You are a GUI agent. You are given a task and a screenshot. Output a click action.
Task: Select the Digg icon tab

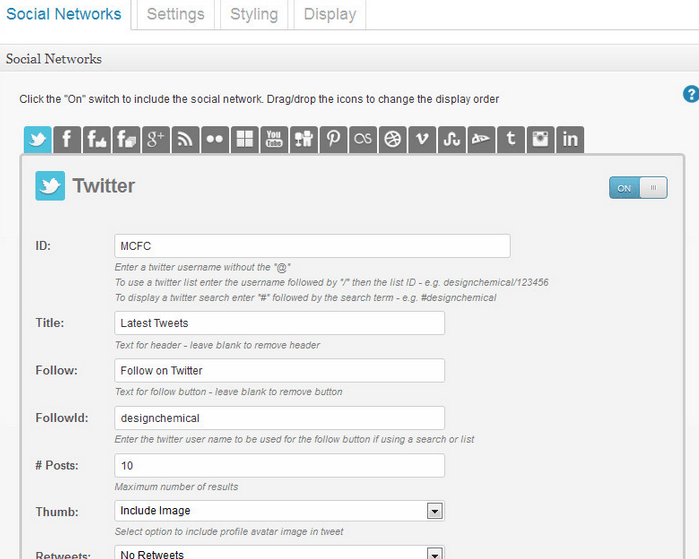(x=304, y=140)
